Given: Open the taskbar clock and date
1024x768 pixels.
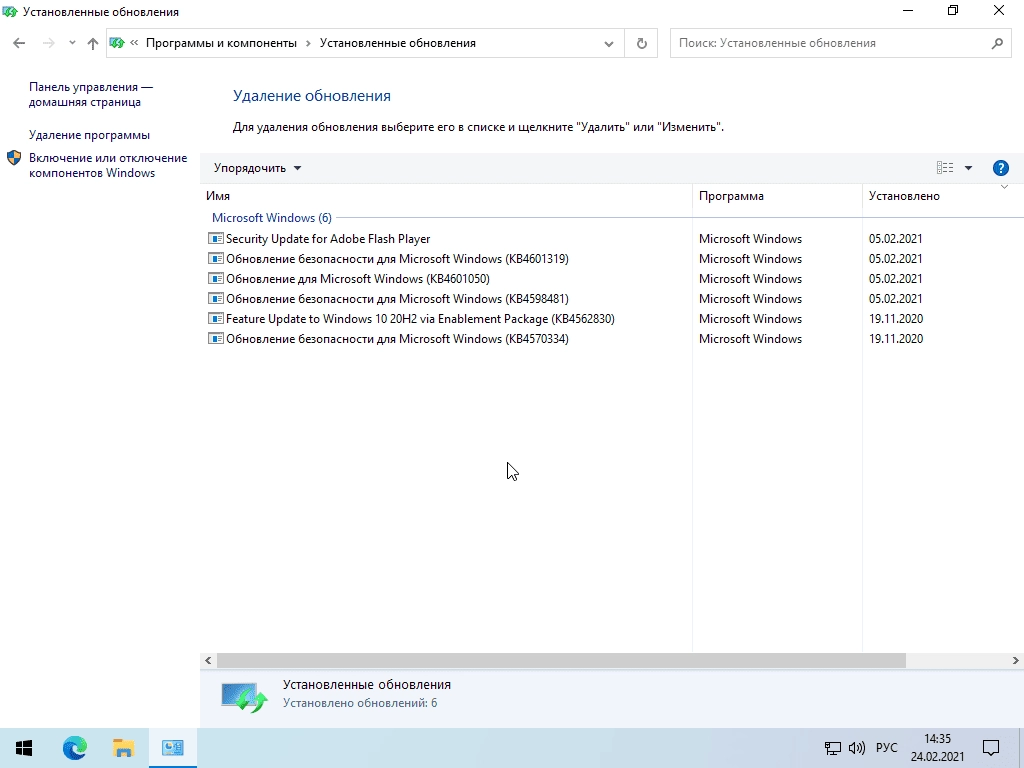Looking at the screenshot, I should coord(937,748).
